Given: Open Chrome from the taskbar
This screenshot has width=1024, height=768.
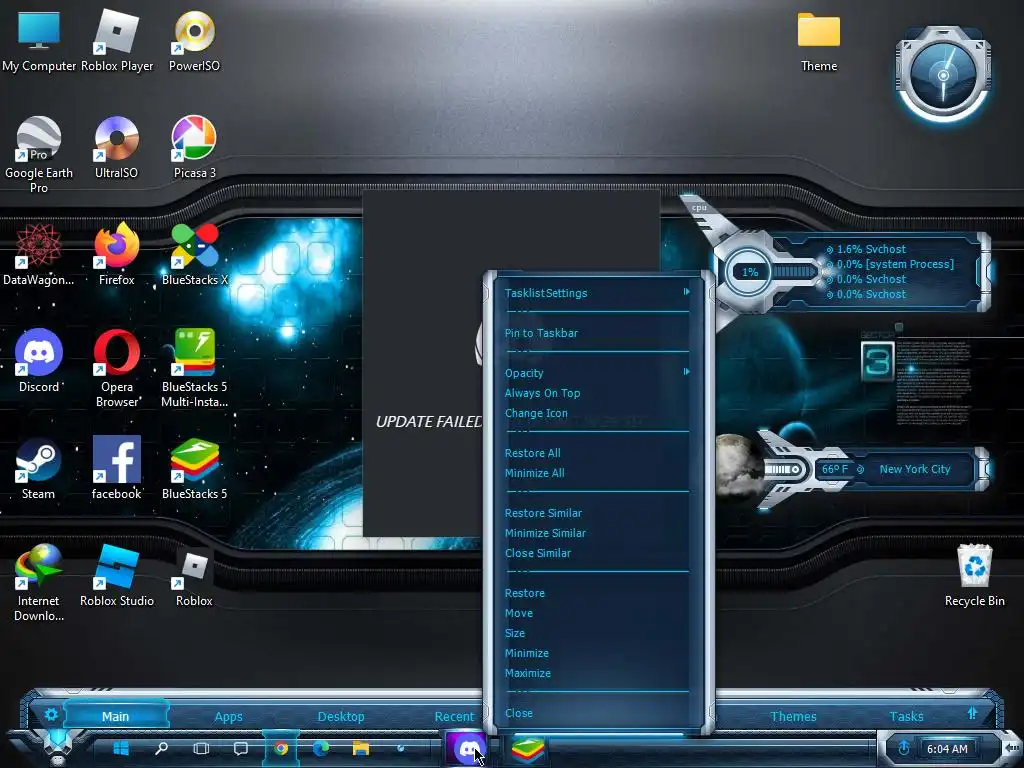Looking at the screenshot, I should [281, 748].
